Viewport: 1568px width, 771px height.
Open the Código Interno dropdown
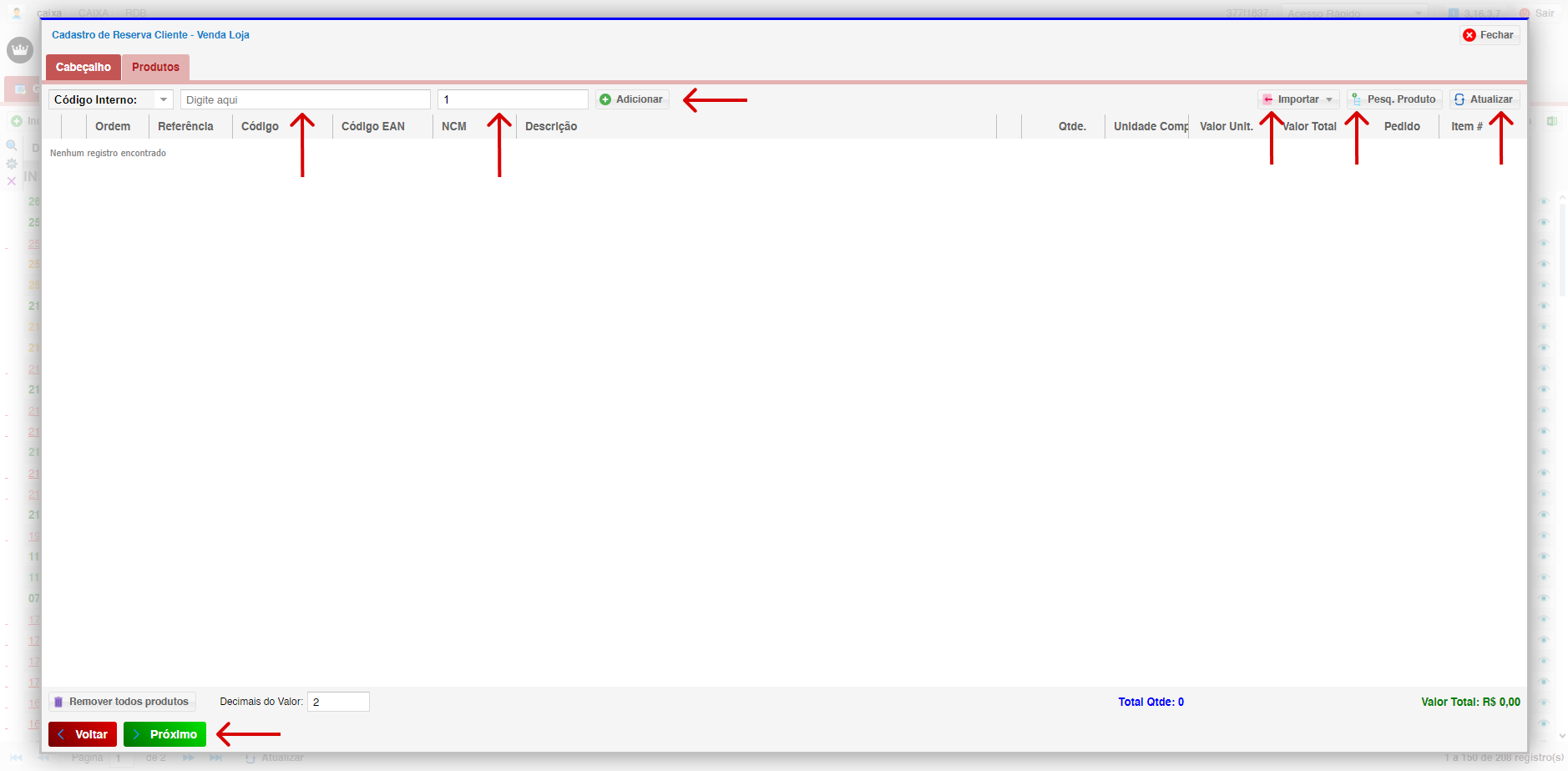(x=164, y=99)
